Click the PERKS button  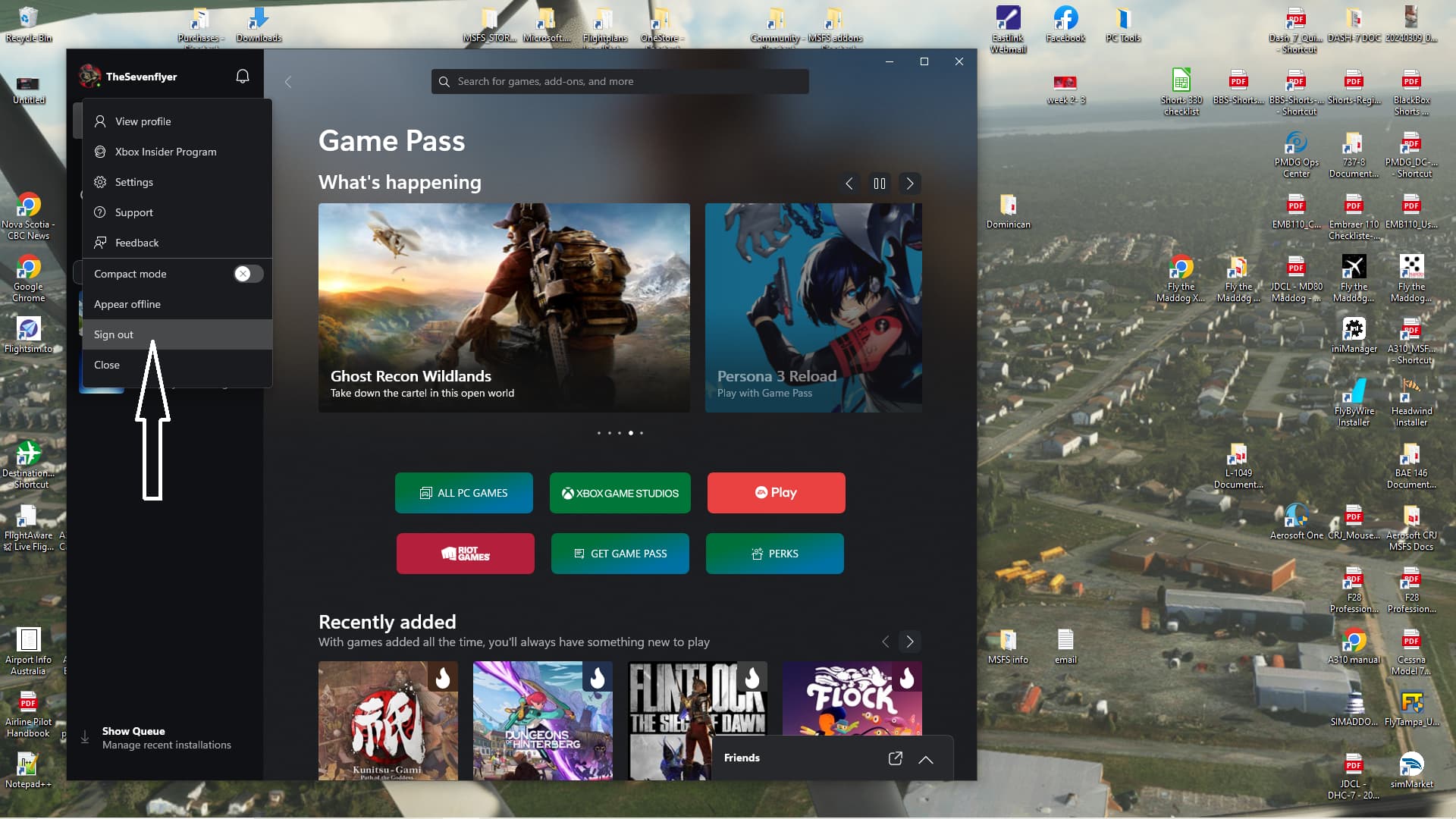click(x=775, y=554)
